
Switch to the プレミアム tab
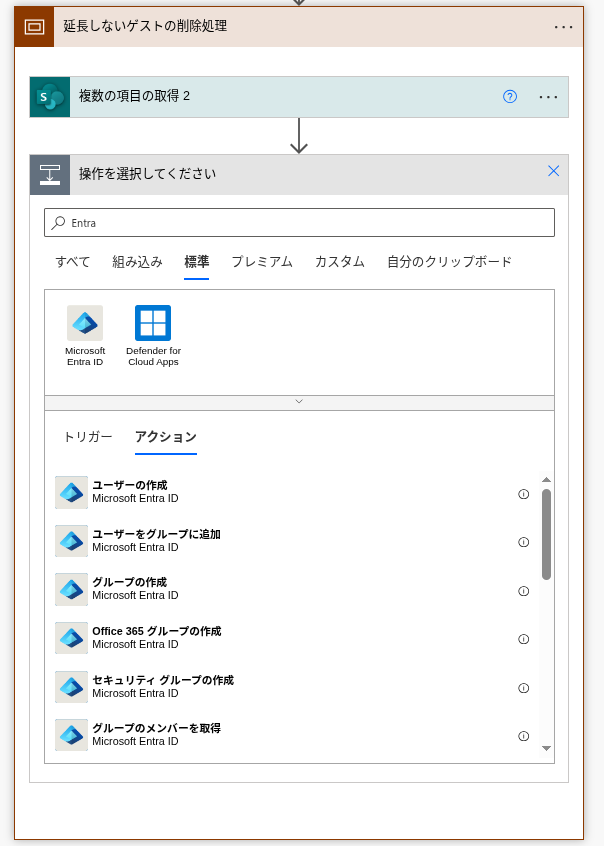(x=262, y=262)
